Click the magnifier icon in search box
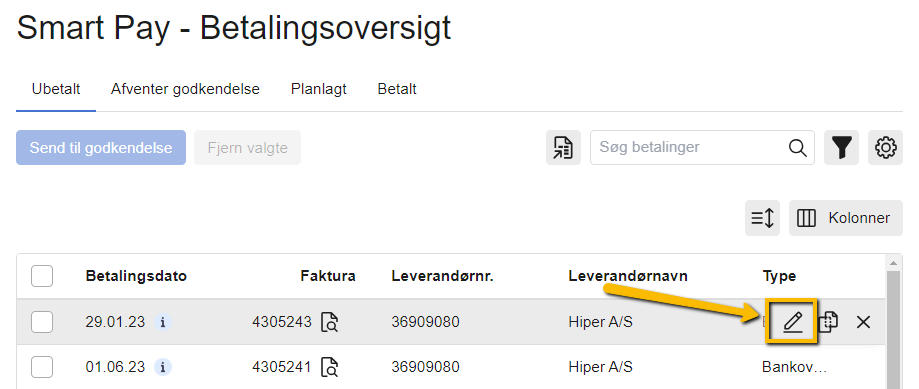Image resolution: width=919 pixels, height=389 pixels. 797,148
